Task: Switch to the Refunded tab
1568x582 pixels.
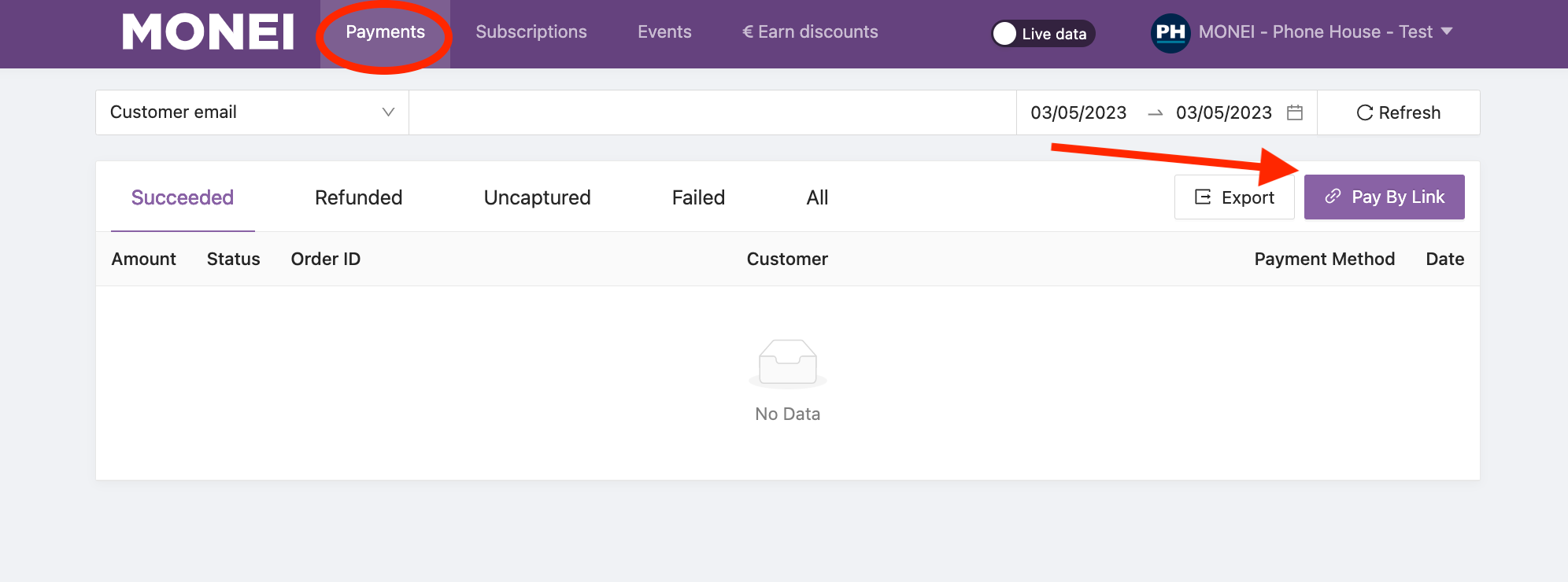Action: pos(359,197)
